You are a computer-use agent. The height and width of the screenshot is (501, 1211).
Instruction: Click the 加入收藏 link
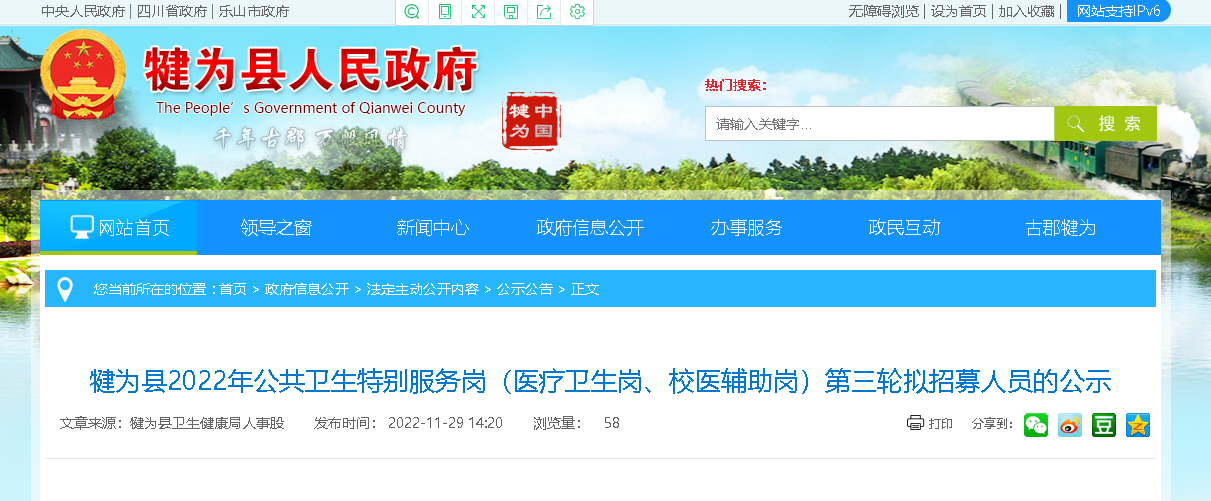click(x=1026, y=11)
